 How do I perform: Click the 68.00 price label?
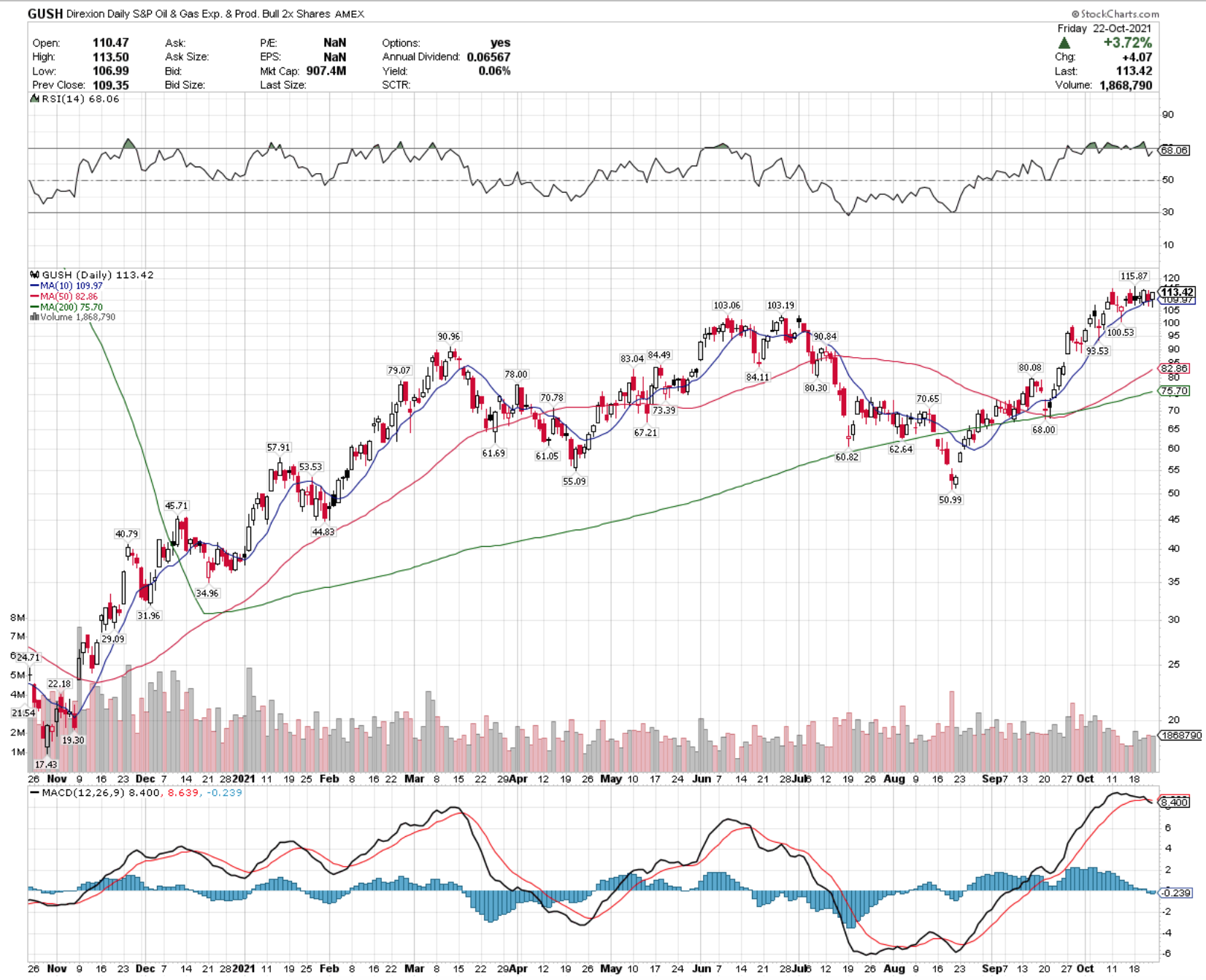[x=1044, y=430]
